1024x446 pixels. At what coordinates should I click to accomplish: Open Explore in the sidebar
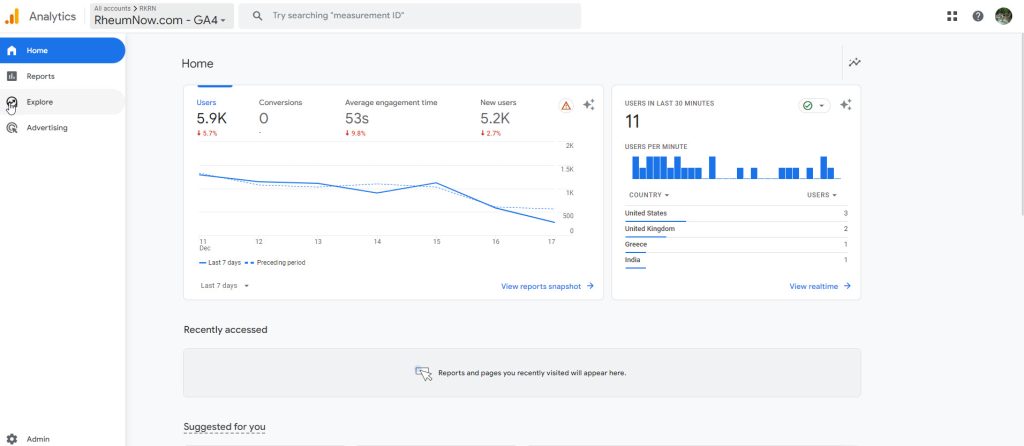(x=40, y=102)
